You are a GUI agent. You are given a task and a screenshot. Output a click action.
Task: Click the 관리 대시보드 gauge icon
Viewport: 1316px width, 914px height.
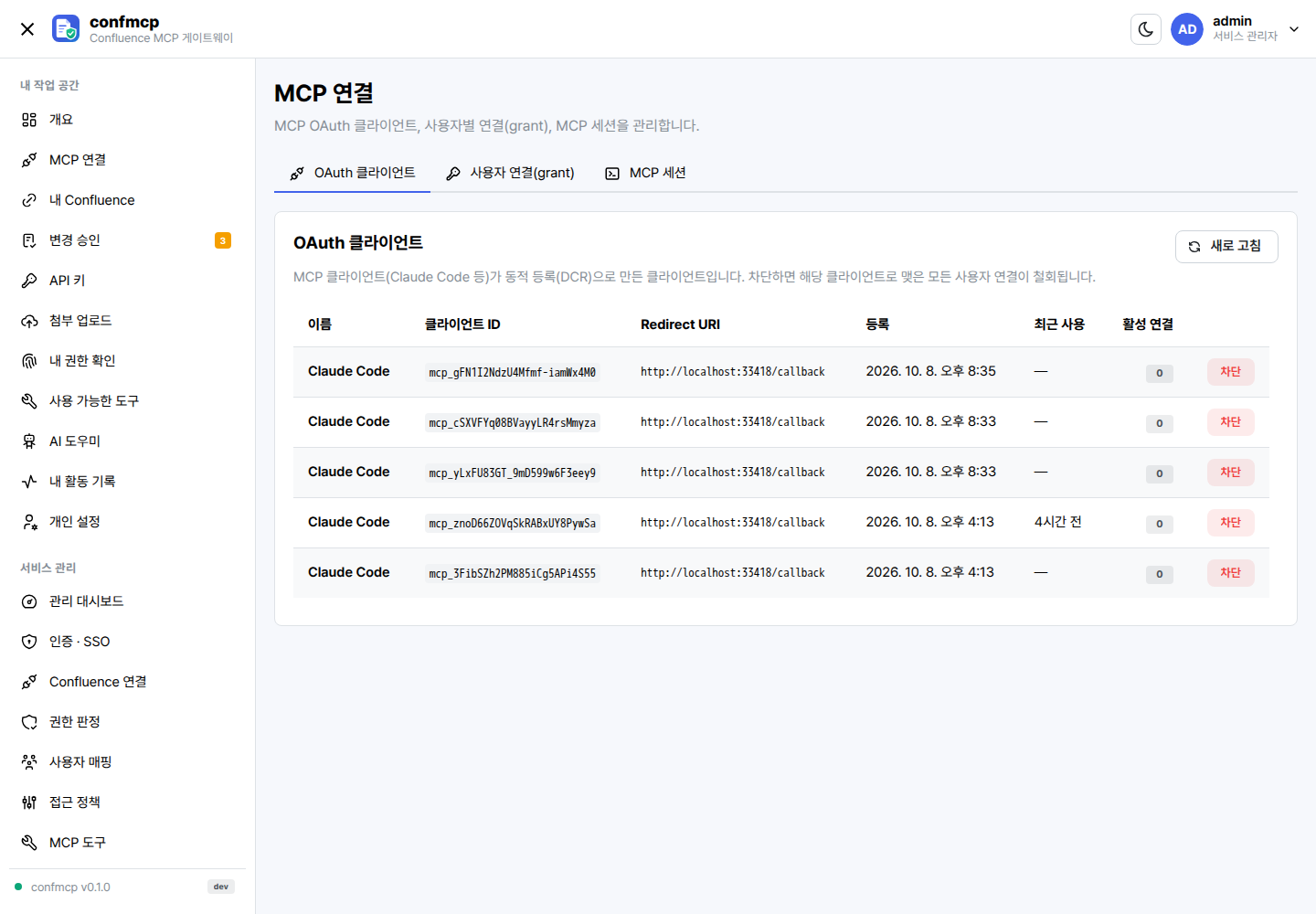point(29,601)
